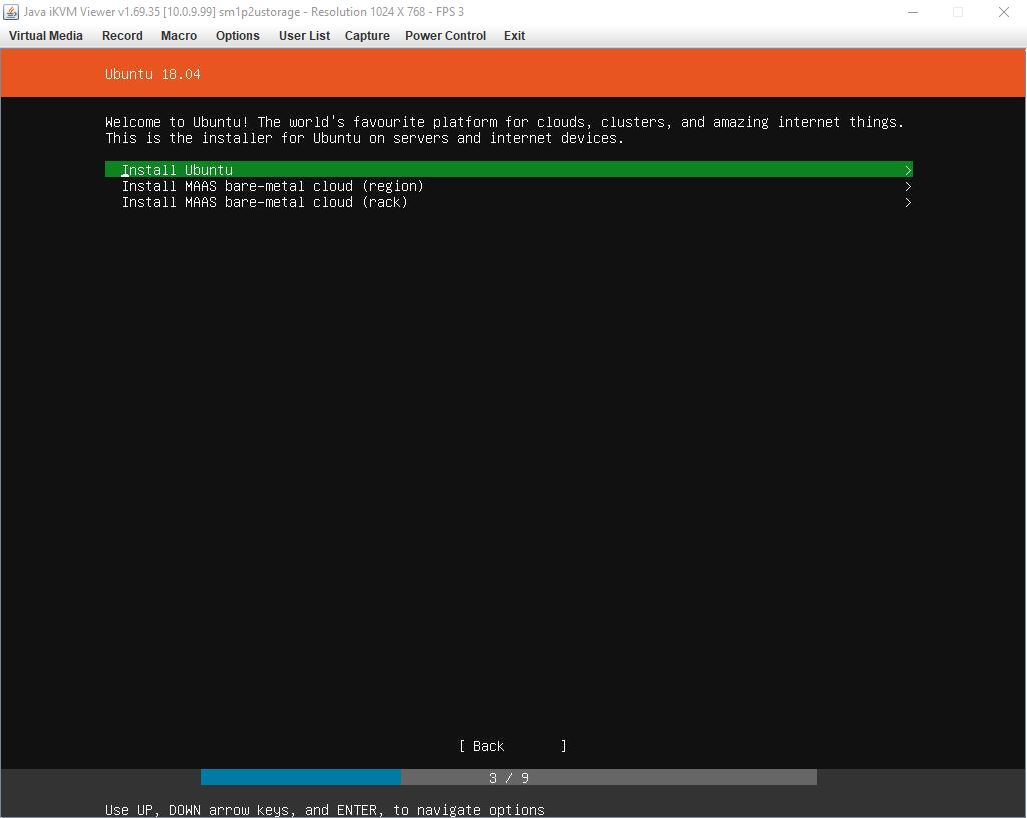Click the Ubuntu 18.04 header text
Viewport: 1027px width, 818px height.
tap(153, 74)
